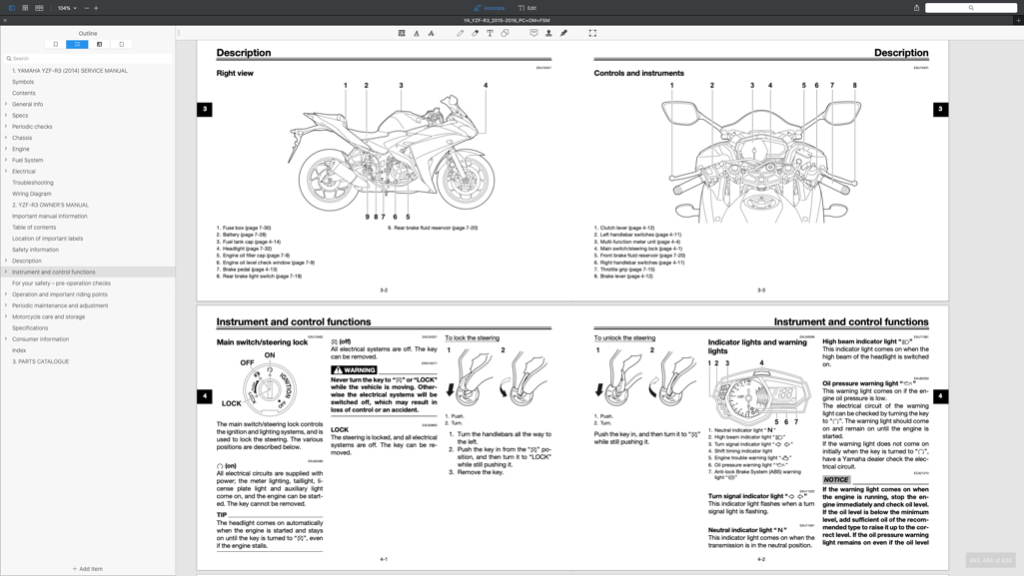Image resolution: width=1024 pixels, height=576 pixels.
Task: Select the eraser tool in the toolbar
Action: 475,33
